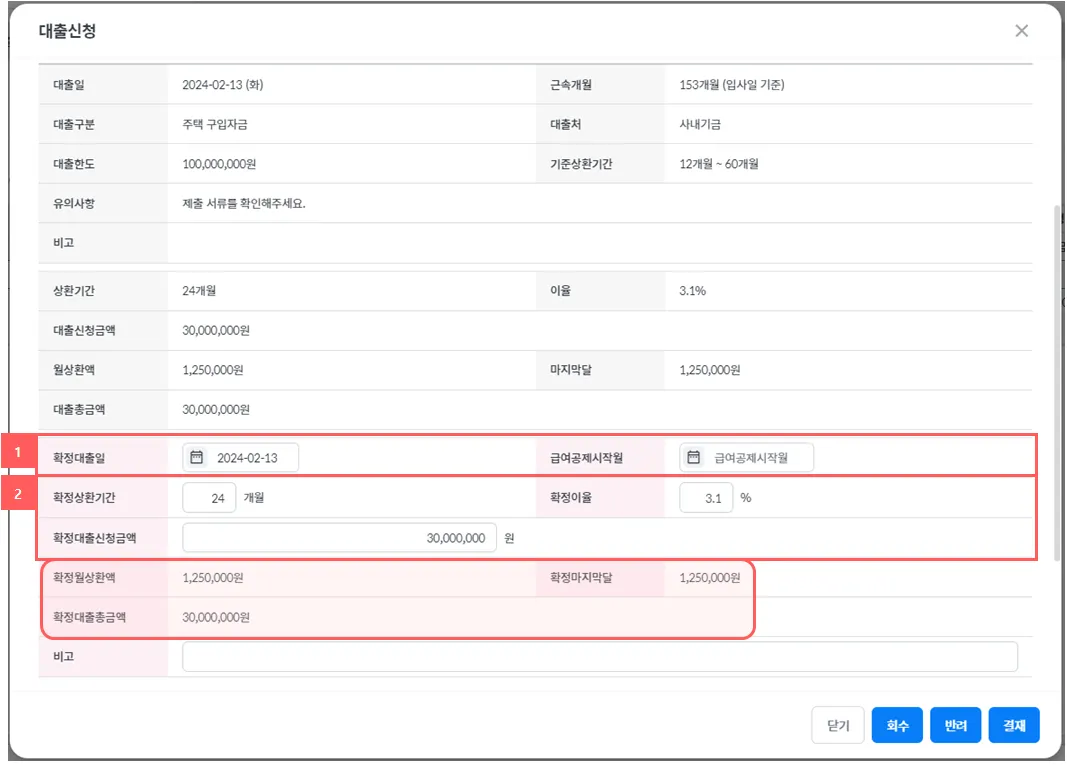Select the 대출구분 value 주택 구입자금
Screen dimensions: 1067x765
tap(214, 125)
